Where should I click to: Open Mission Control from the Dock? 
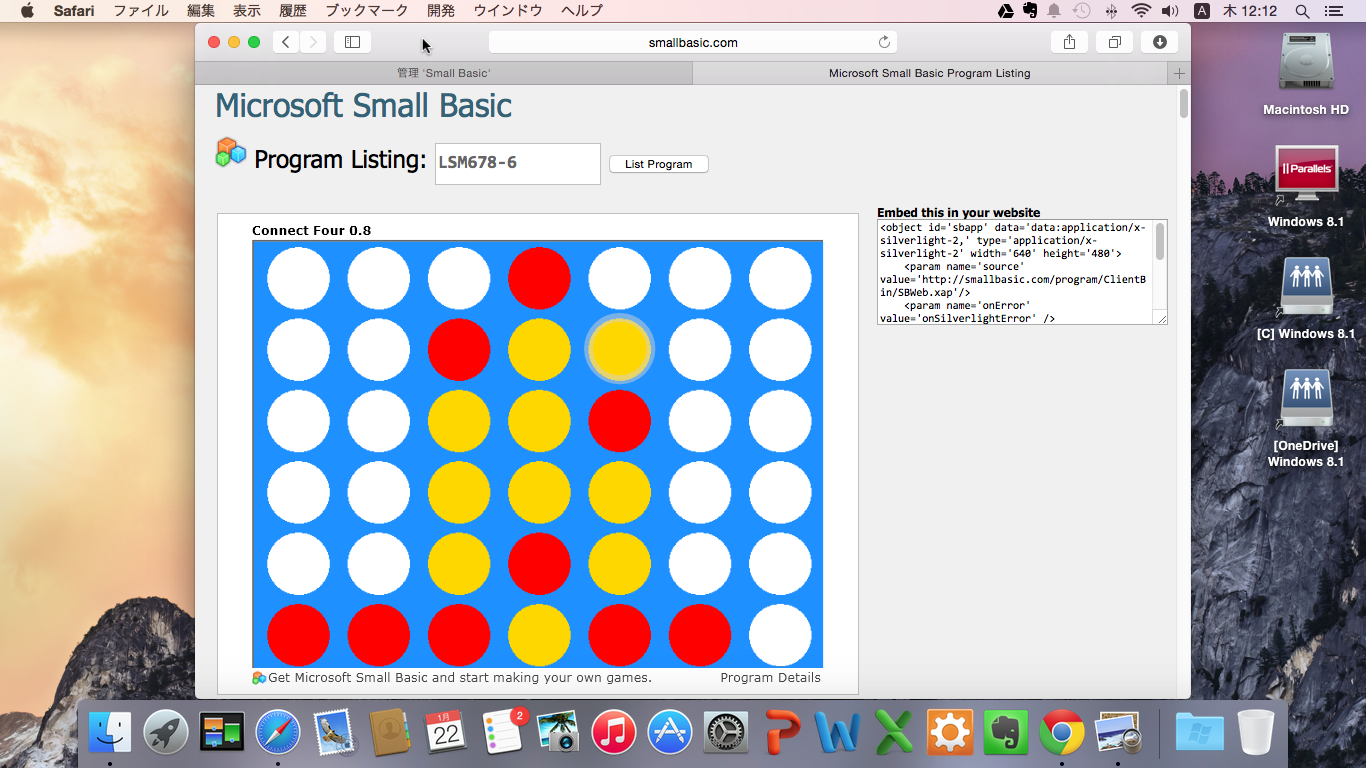(x=222, y=733)
